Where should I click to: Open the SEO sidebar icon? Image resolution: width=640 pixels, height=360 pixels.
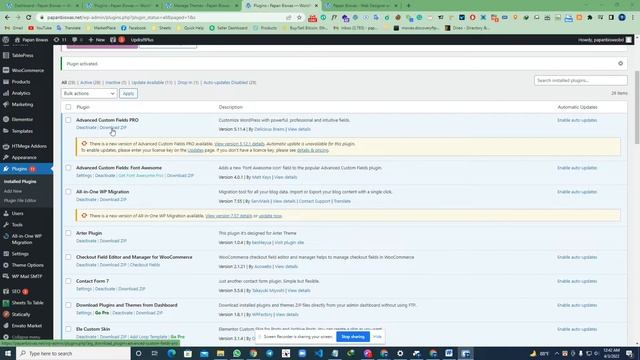(6, 291)
